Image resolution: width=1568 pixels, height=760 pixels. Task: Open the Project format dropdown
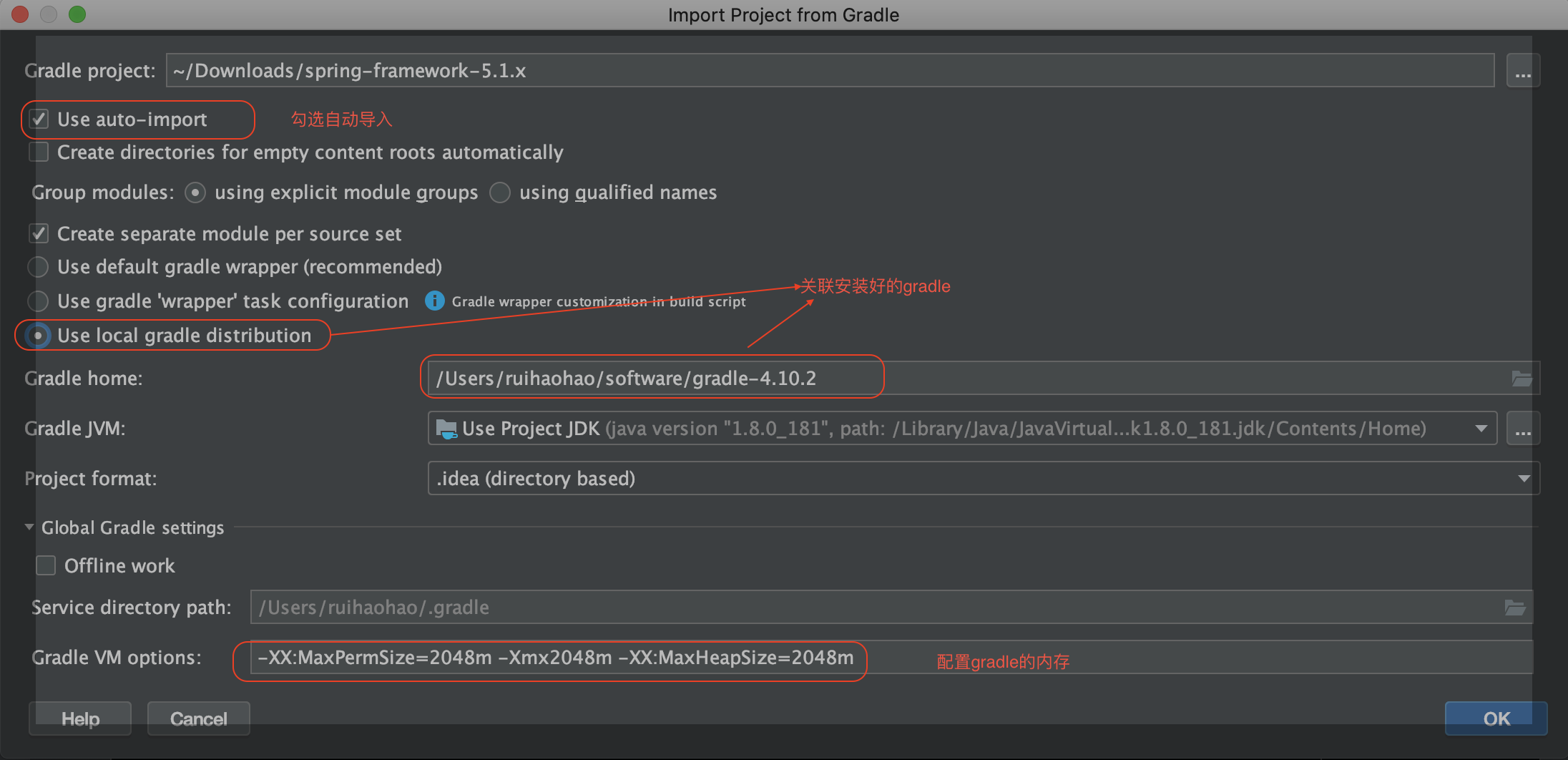pyautogui.click(x=984, y=478)
